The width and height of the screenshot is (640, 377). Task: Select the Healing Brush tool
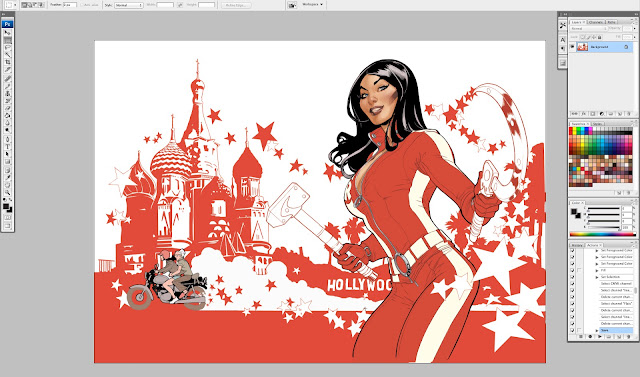(x=8, y=78)
